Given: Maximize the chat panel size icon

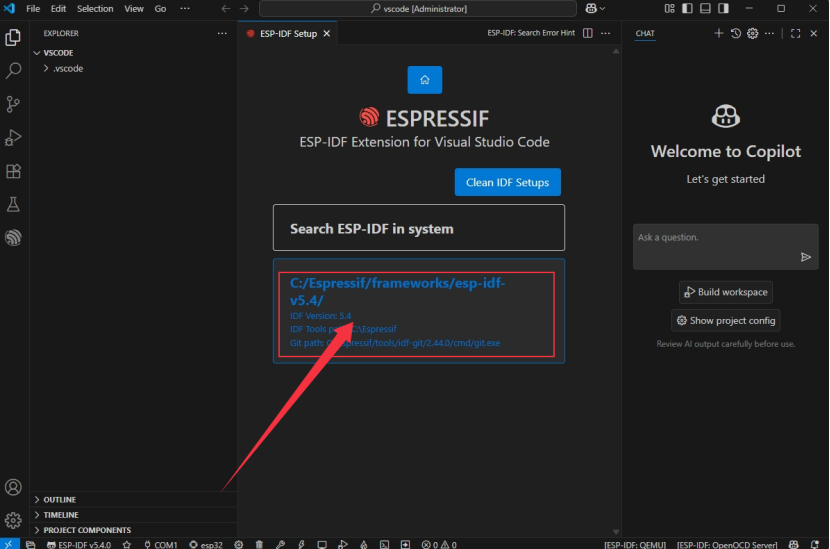Looking at the screenshot, I should 796,33.
